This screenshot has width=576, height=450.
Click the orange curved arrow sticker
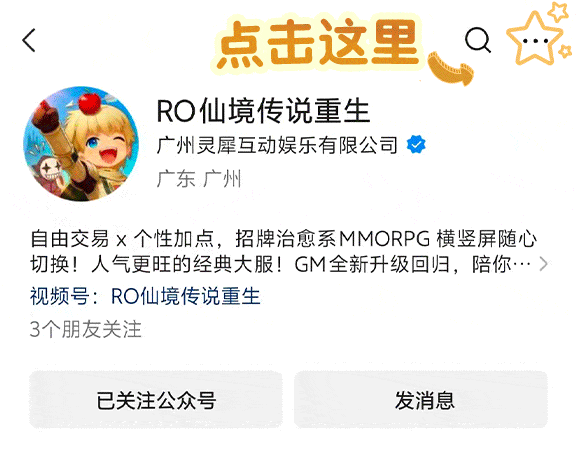(x=451, y=69)
